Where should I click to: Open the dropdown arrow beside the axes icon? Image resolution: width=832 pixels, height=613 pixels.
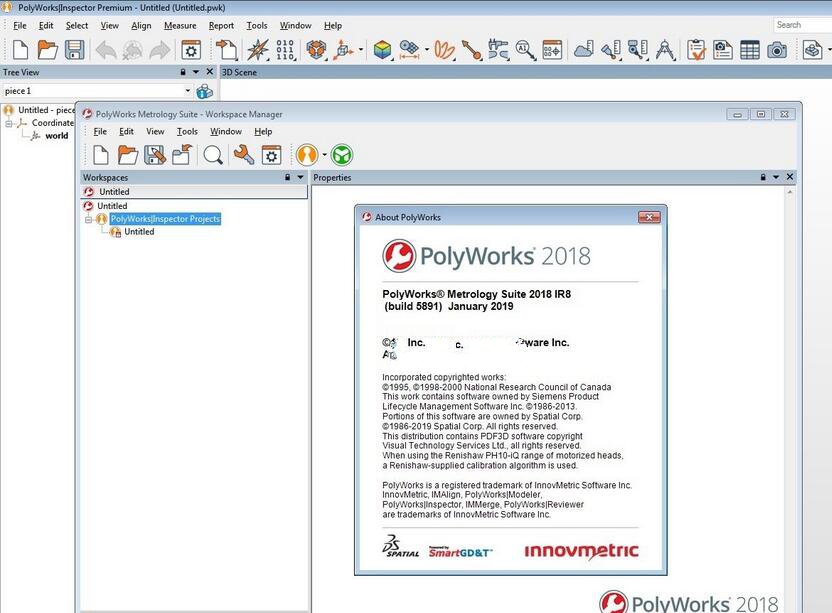361,50
